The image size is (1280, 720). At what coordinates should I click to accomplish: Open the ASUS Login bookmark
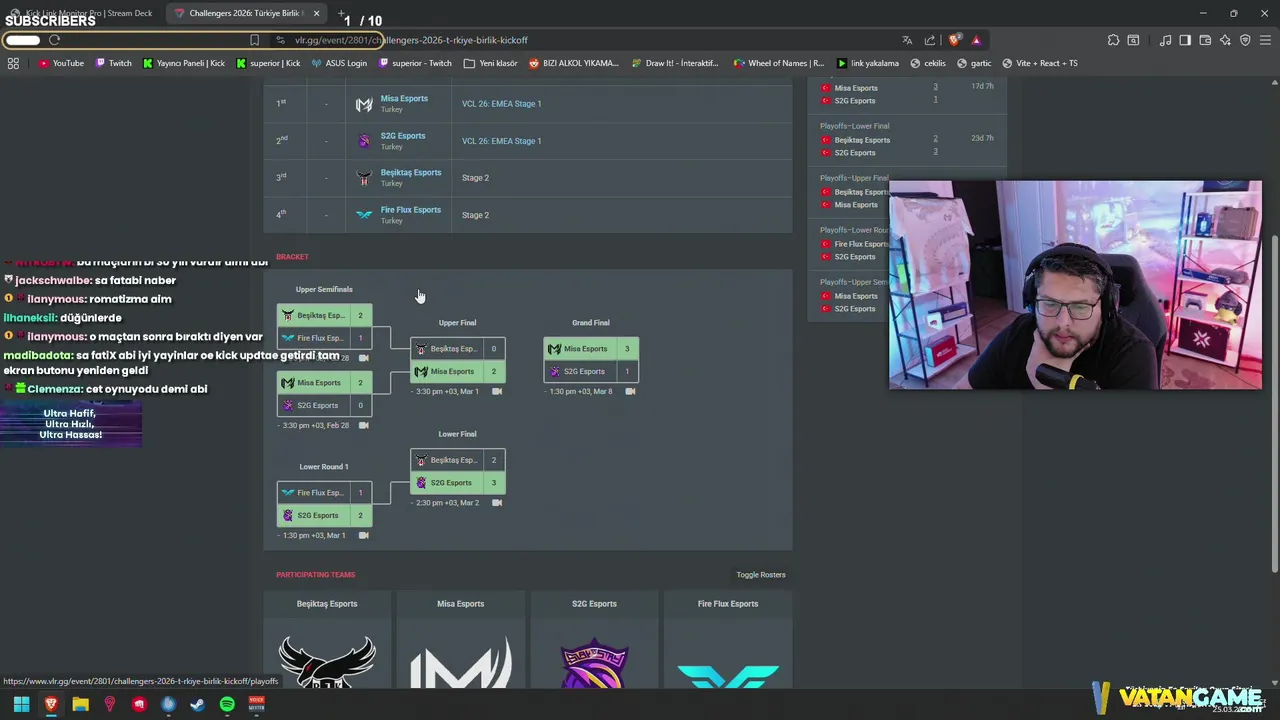[339, 63]
